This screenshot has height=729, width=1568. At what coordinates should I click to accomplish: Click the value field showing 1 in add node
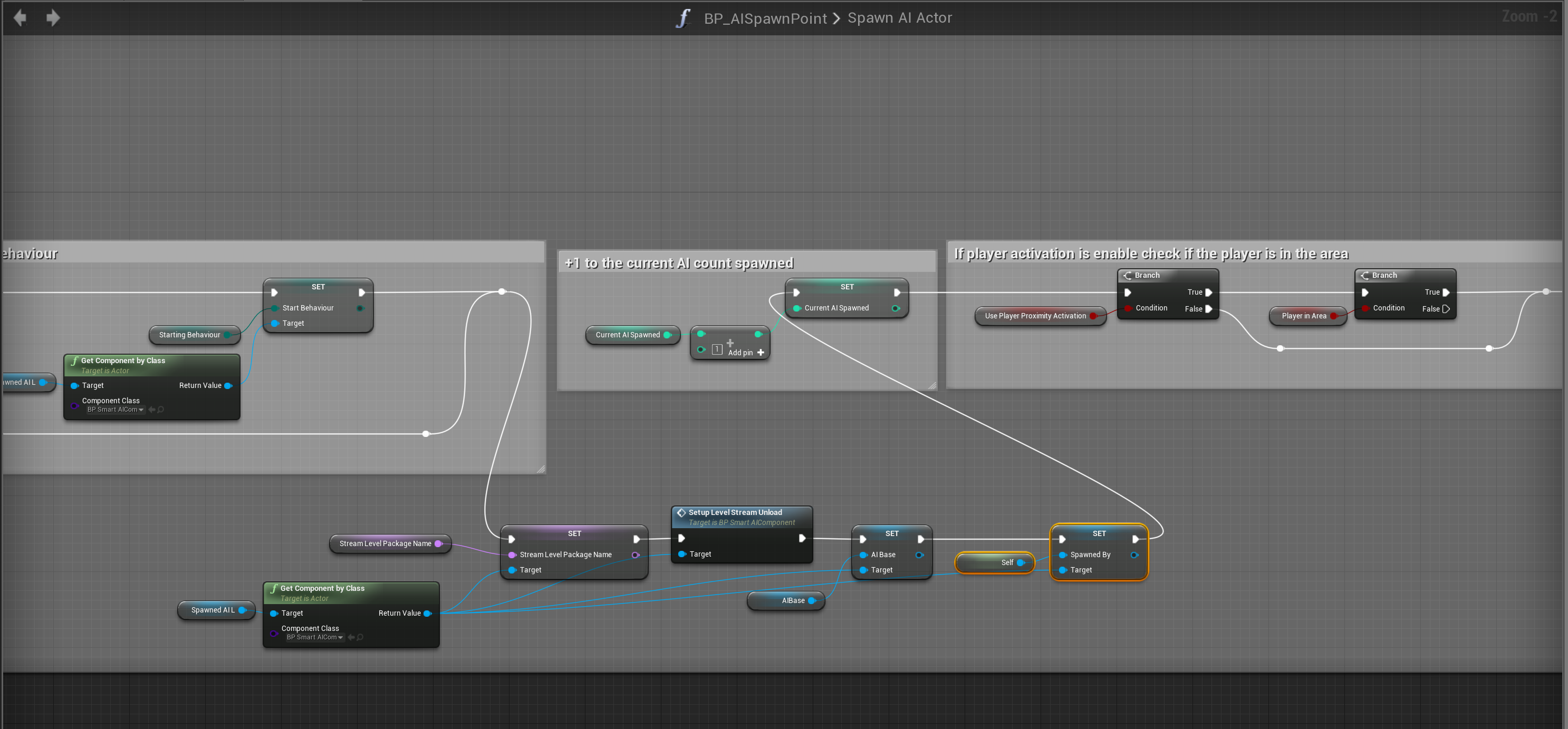[717, 349]
